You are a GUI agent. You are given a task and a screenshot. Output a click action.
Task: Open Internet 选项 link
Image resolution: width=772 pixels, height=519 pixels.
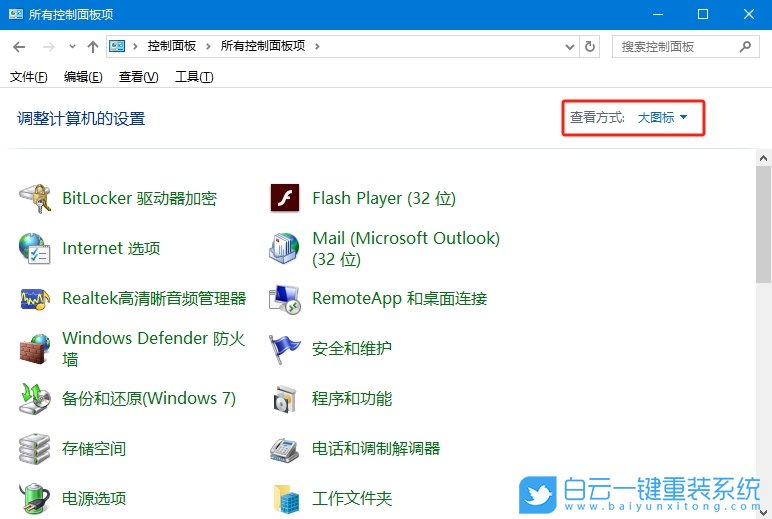(111, 248)
